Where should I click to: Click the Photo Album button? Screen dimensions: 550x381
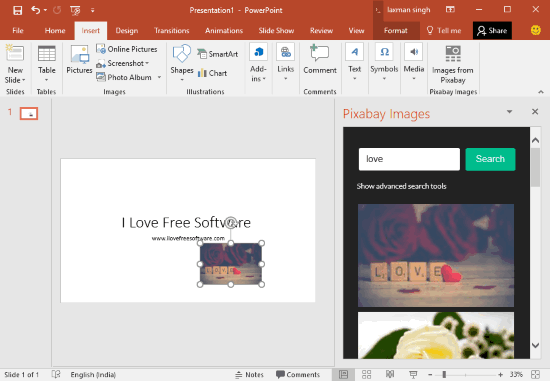pos(125,77)
